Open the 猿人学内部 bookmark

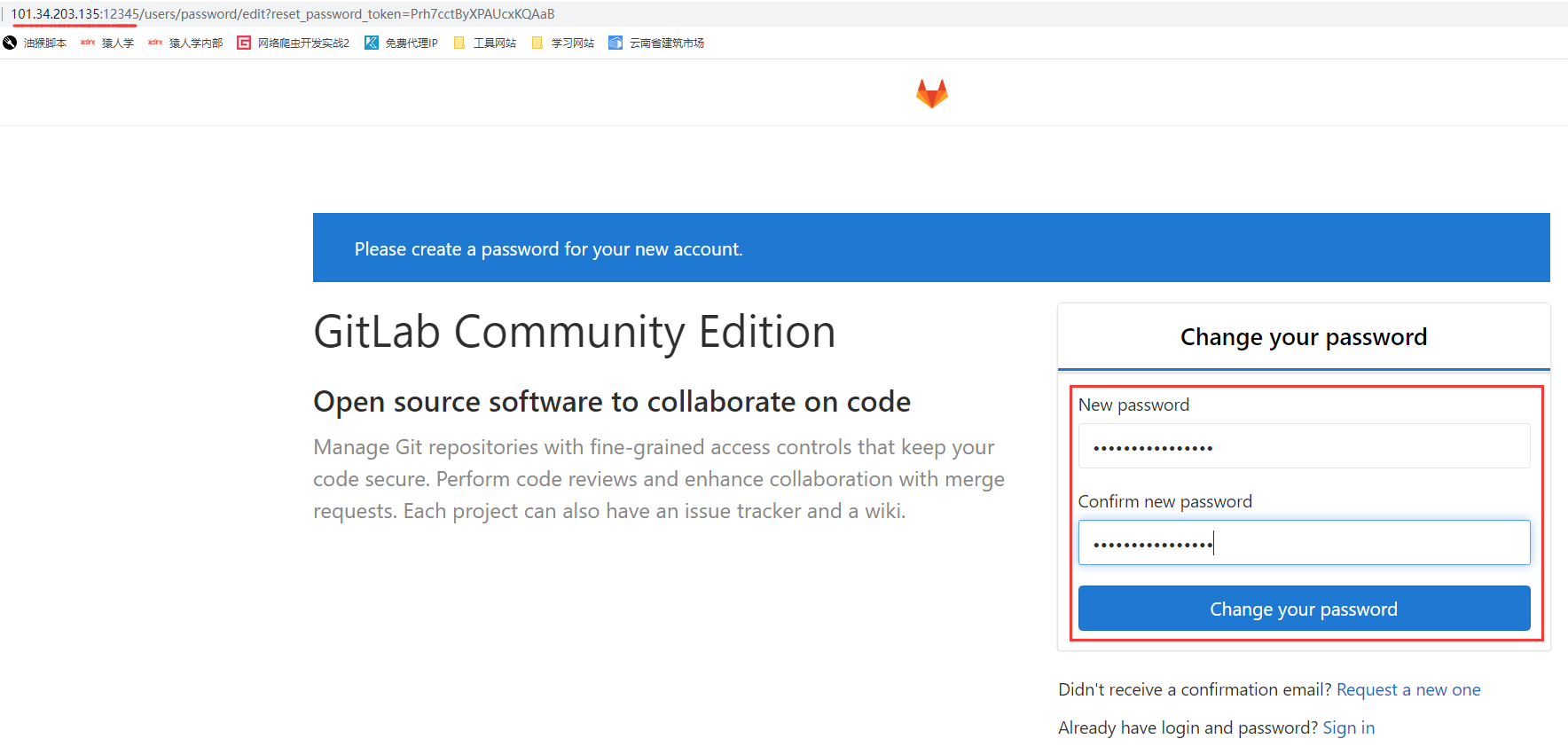tap(186, 43)
